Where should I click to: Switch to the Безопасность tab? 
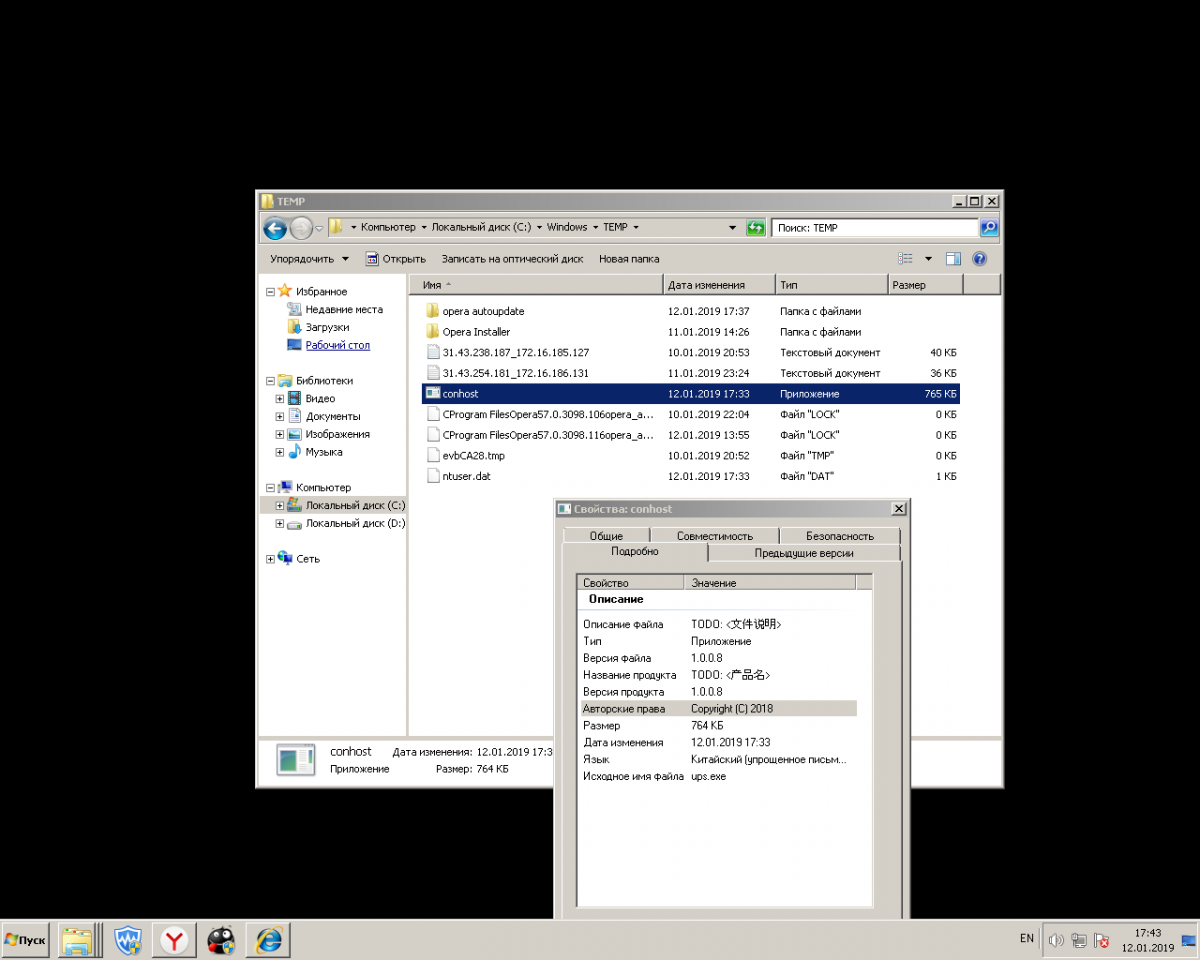click(839, 536)
